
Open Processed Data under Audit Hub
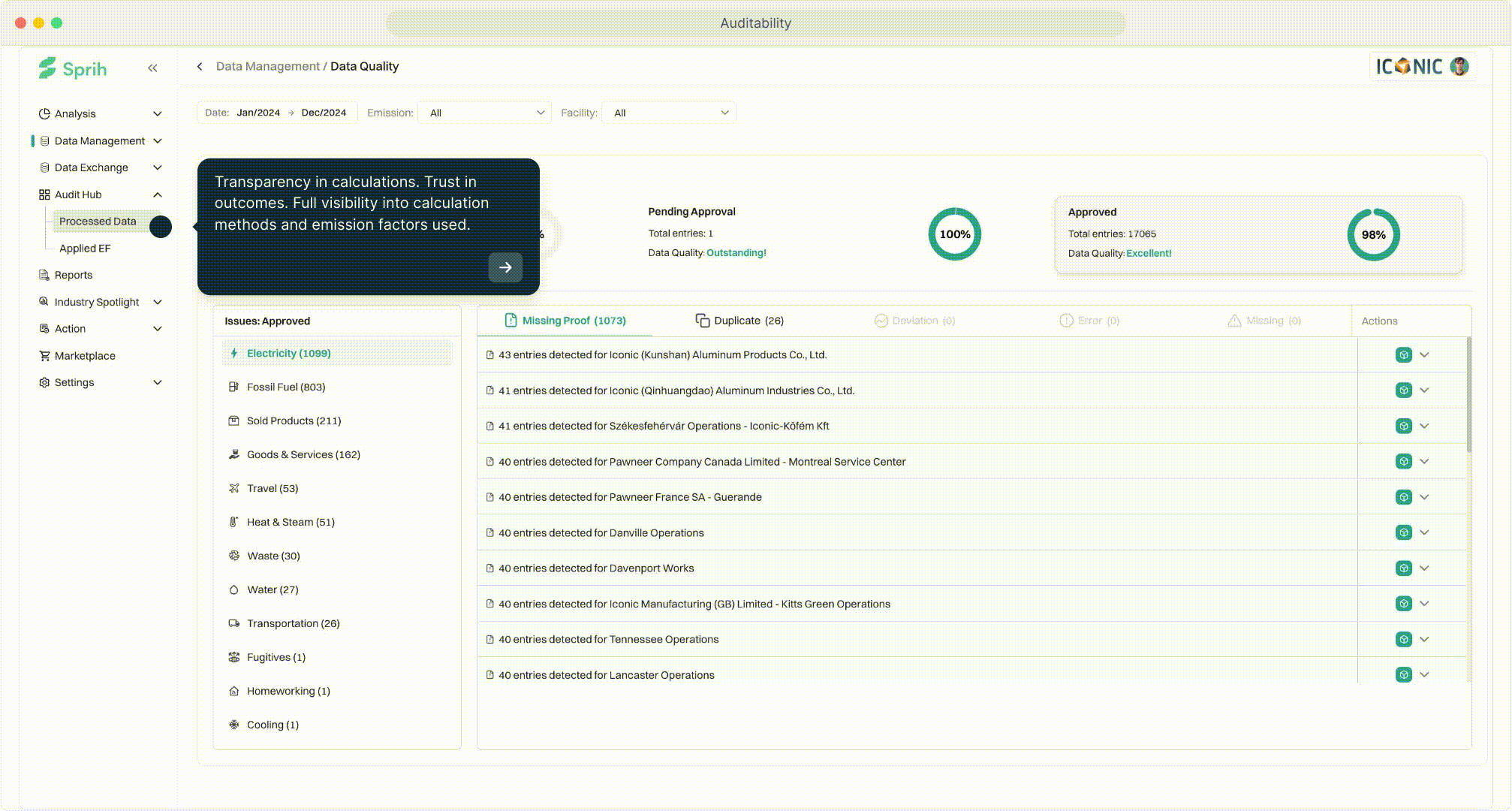click(98, 222)
